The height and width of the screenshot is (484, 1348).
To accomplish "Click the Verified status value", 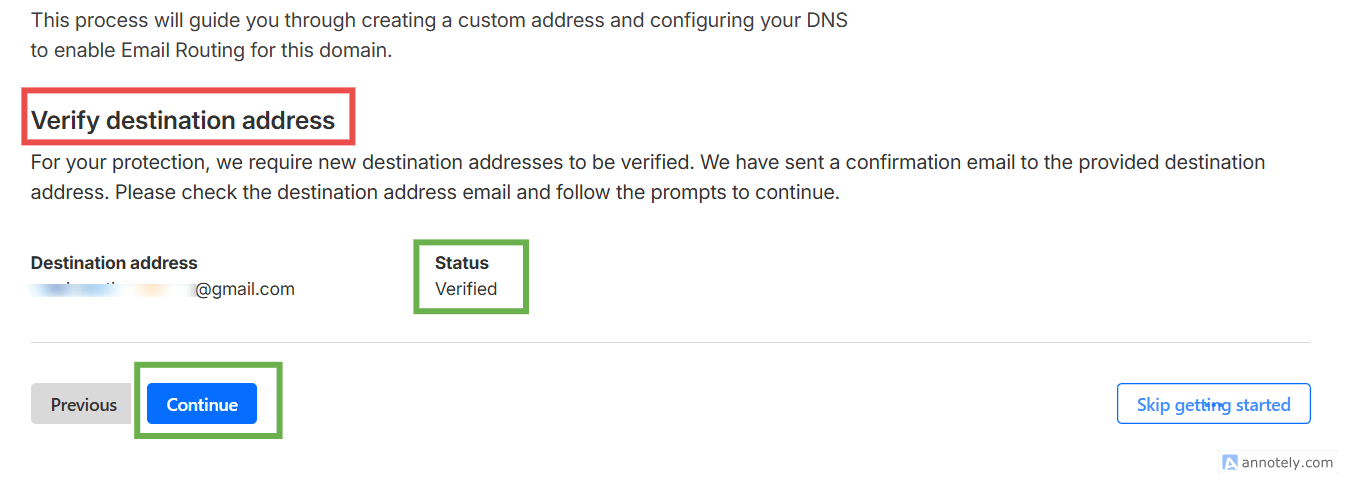I will coord(466,289).
